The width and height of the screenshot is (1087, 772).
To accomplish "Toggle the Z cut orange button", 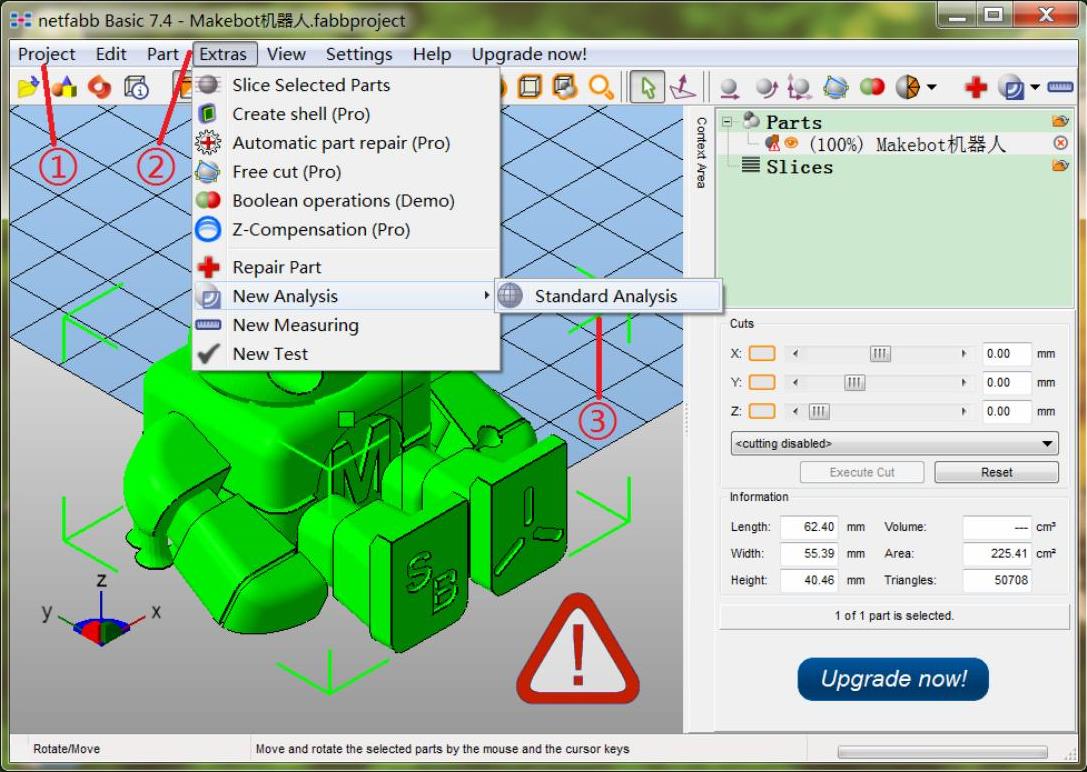I will pyautogui.click(x=762, y=411).
